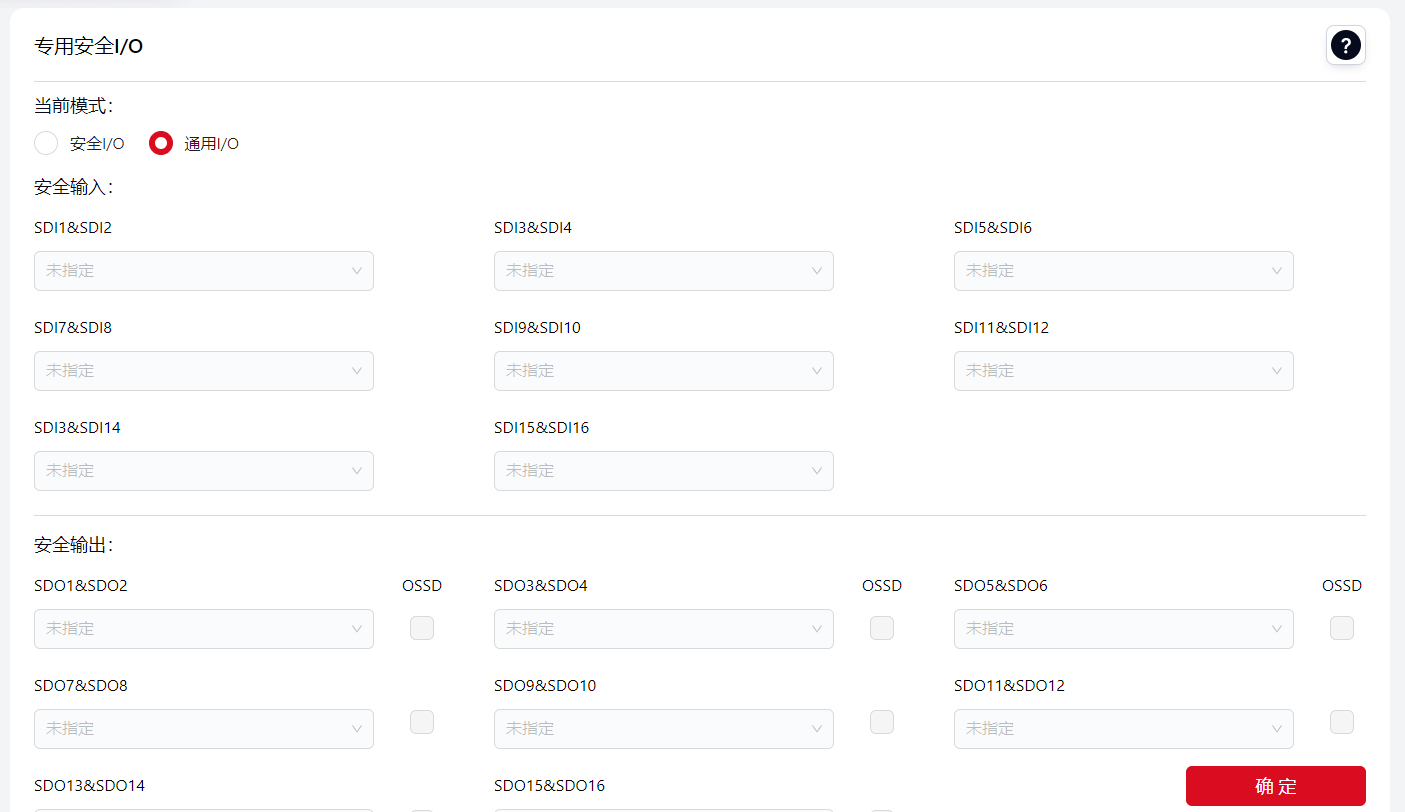This screenshot has height=812, width=1405.
Task: Select the 通用I/O radio button
Action: coord(161,143)
